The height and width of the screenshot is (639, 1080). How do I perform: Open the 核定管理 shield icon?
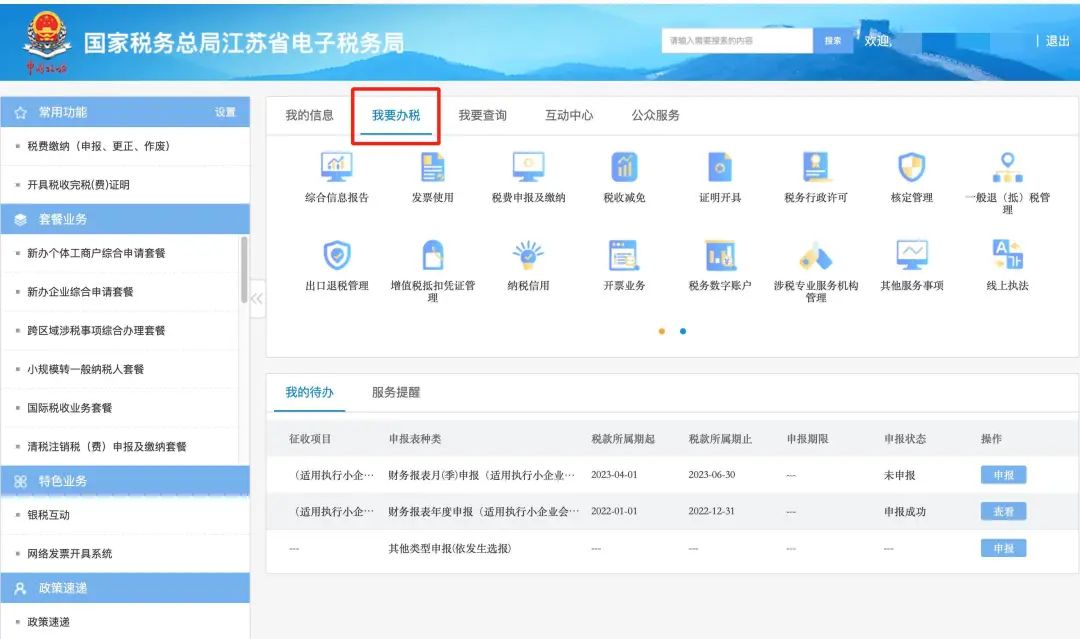(x=912, y=167)
